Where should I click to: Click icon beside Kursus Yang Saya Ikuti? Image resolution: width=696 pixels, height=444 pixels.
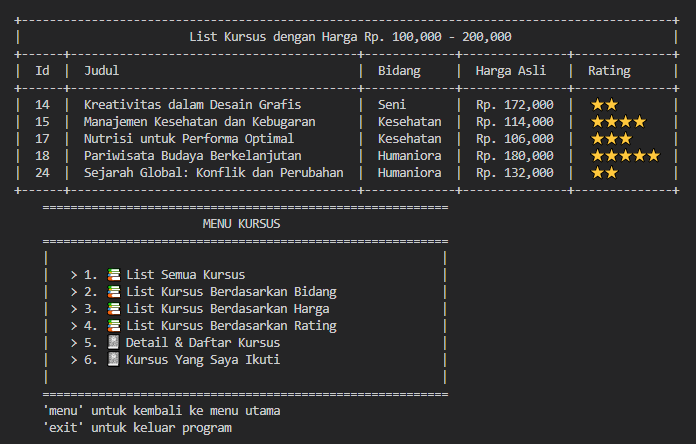(x=114, y=359)
